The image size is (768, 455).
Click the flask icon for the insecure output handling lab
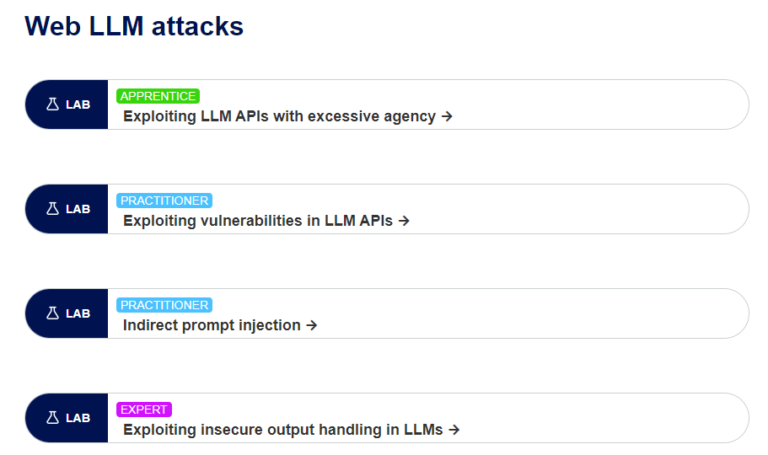[x=52, y=417]
